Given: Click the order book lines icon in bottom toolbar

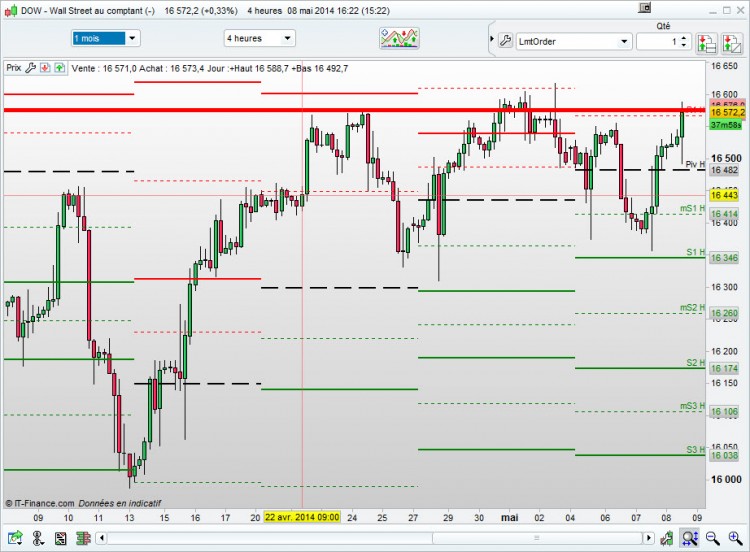Looking at the screenshot, I should tap(83, 538).
